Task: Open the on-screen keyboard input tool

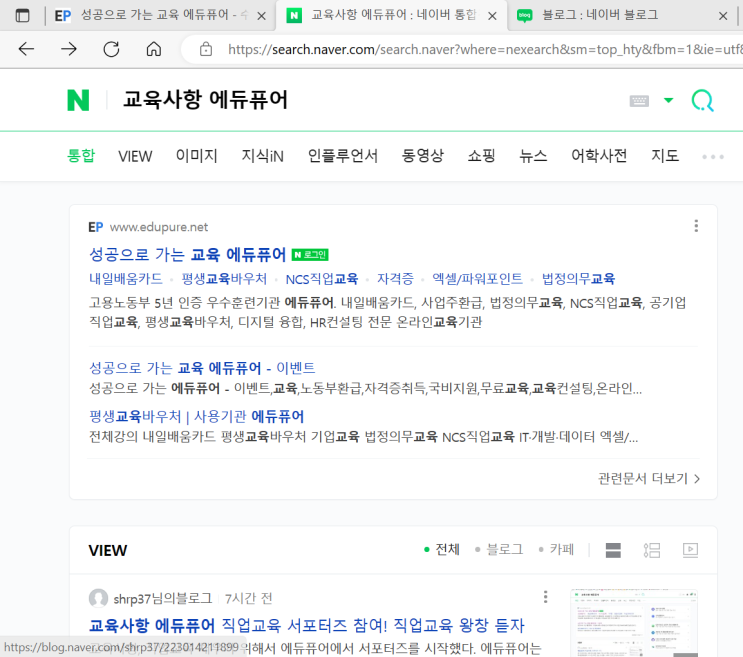Action: click(639, 100)
